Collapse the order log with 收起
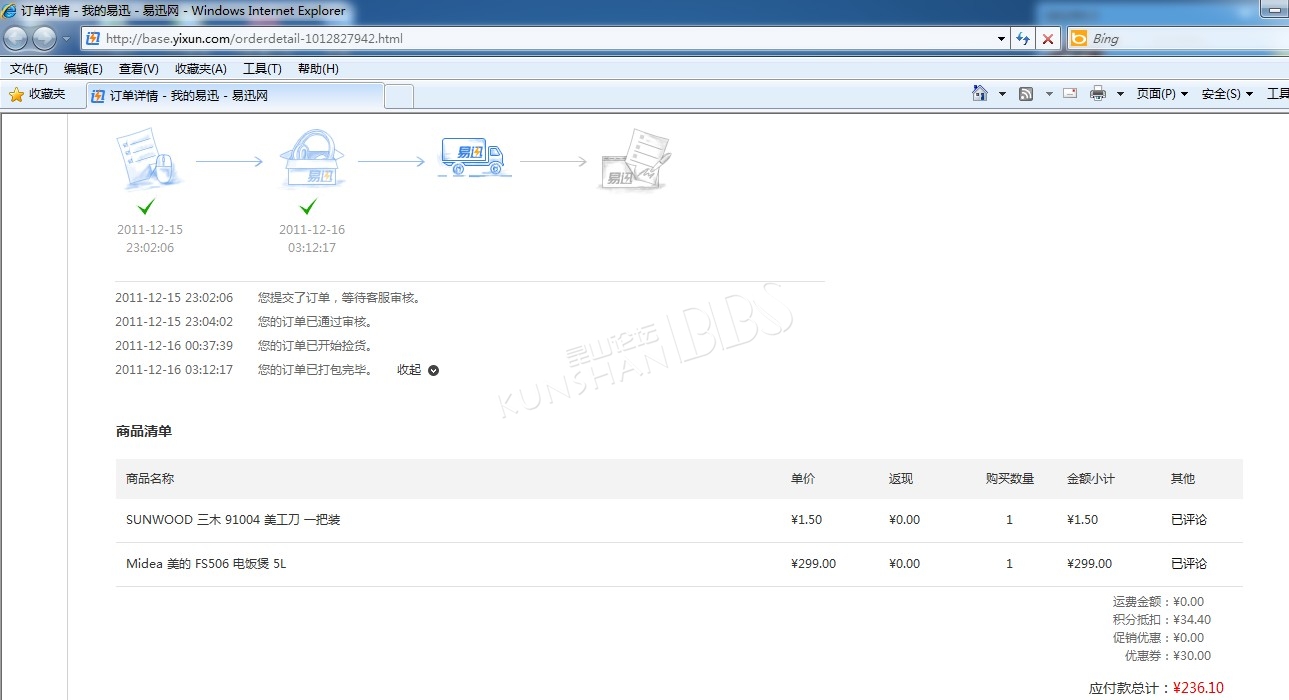 418,370
